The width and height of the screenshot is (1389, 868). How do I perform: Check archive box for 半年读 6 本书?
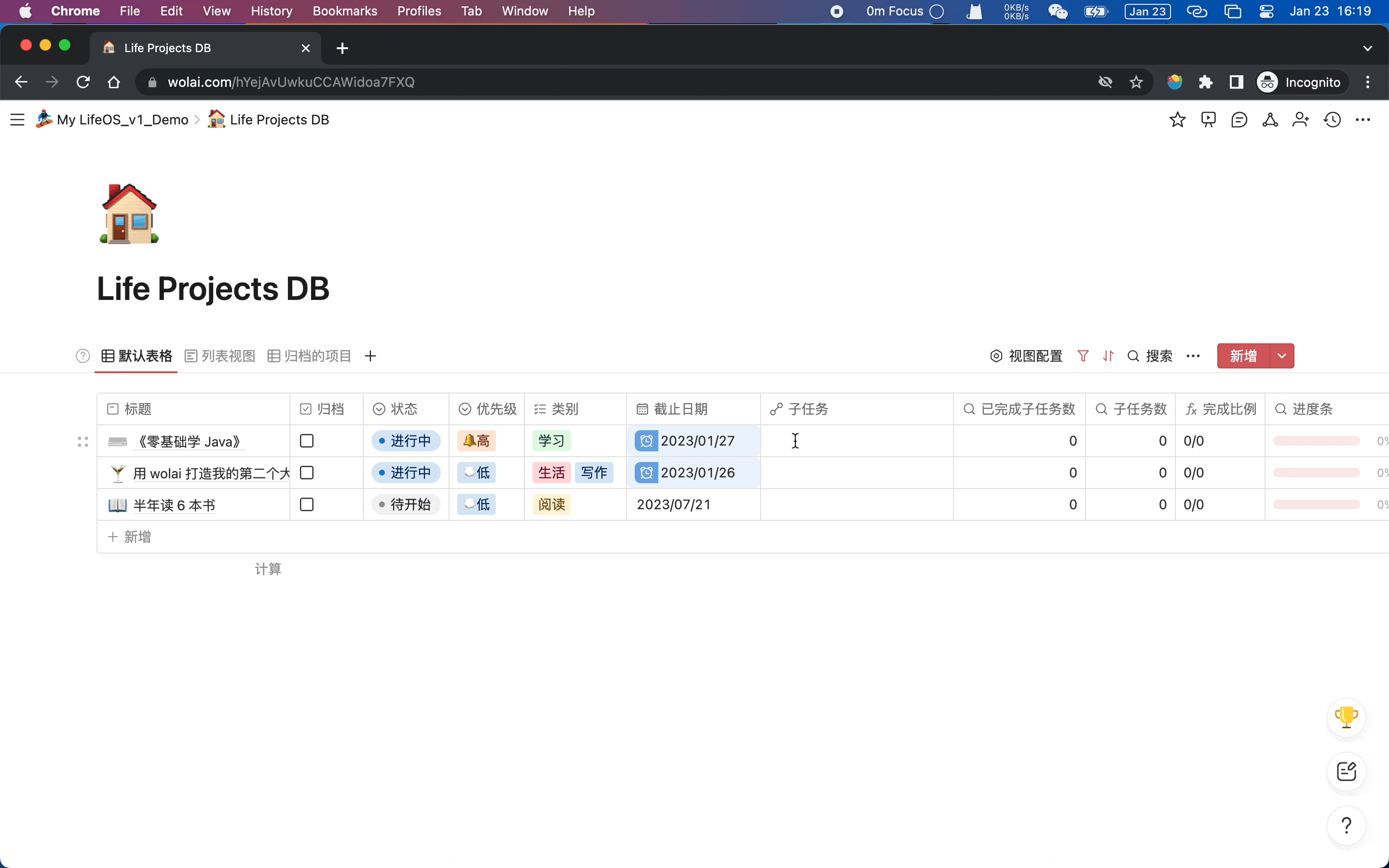(x=307, y=504)
